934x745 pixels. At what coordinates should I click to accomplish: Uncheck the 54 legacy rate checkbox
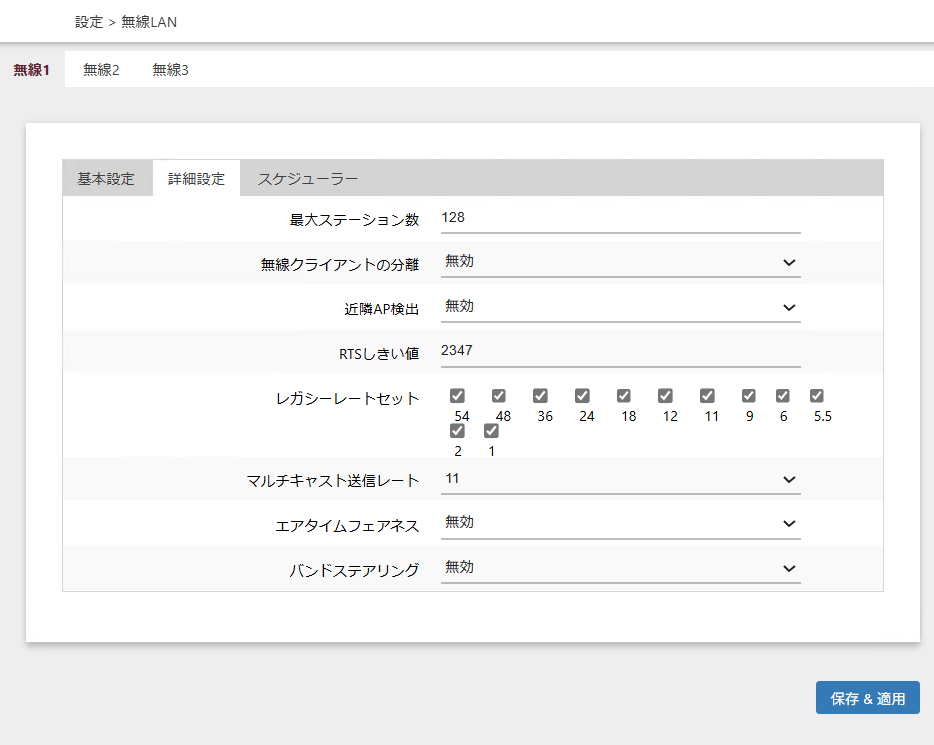[457, 396]
